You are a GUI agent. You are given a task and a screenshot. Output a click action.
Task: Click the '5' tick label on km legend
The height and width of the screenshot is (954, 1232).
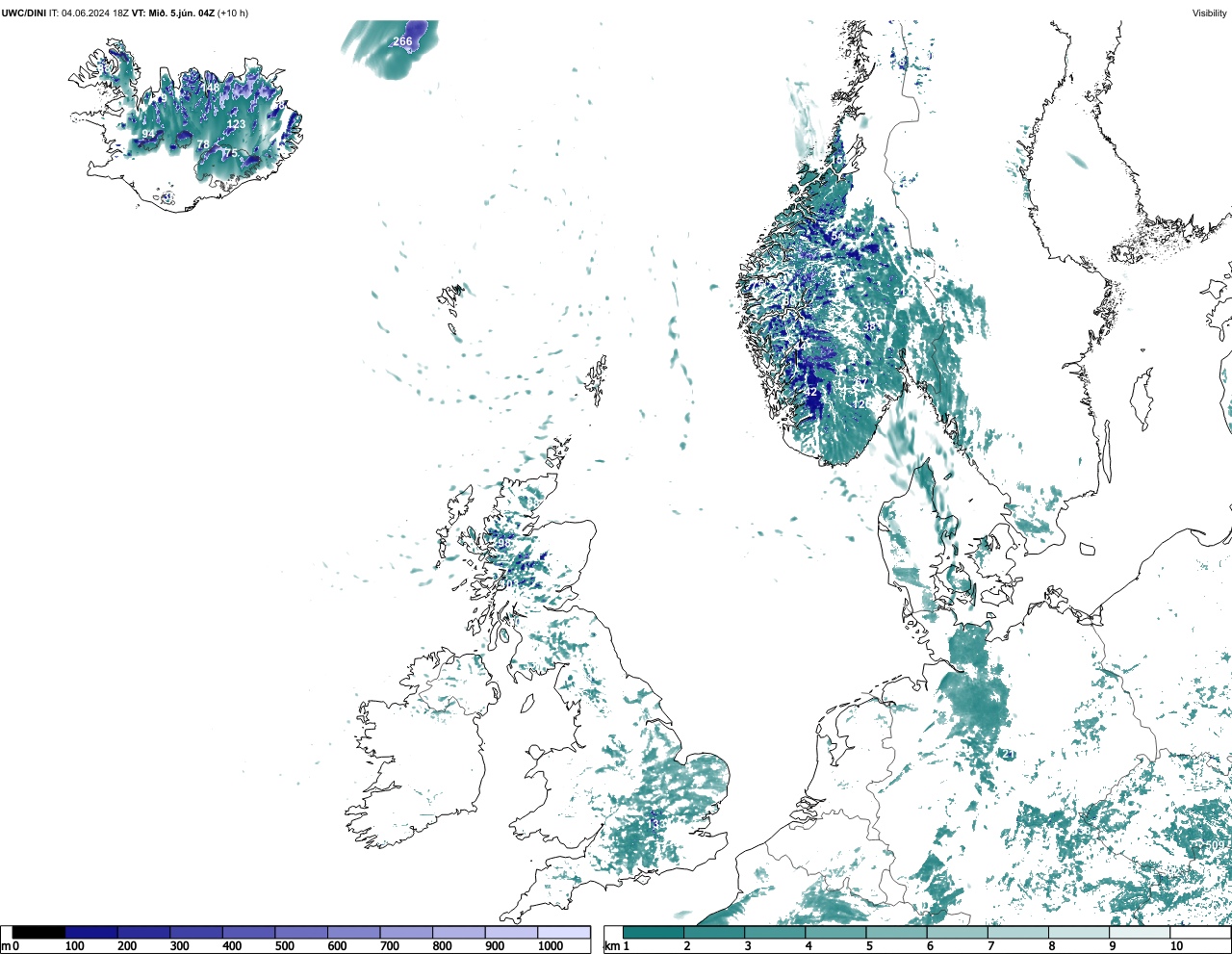870,946
